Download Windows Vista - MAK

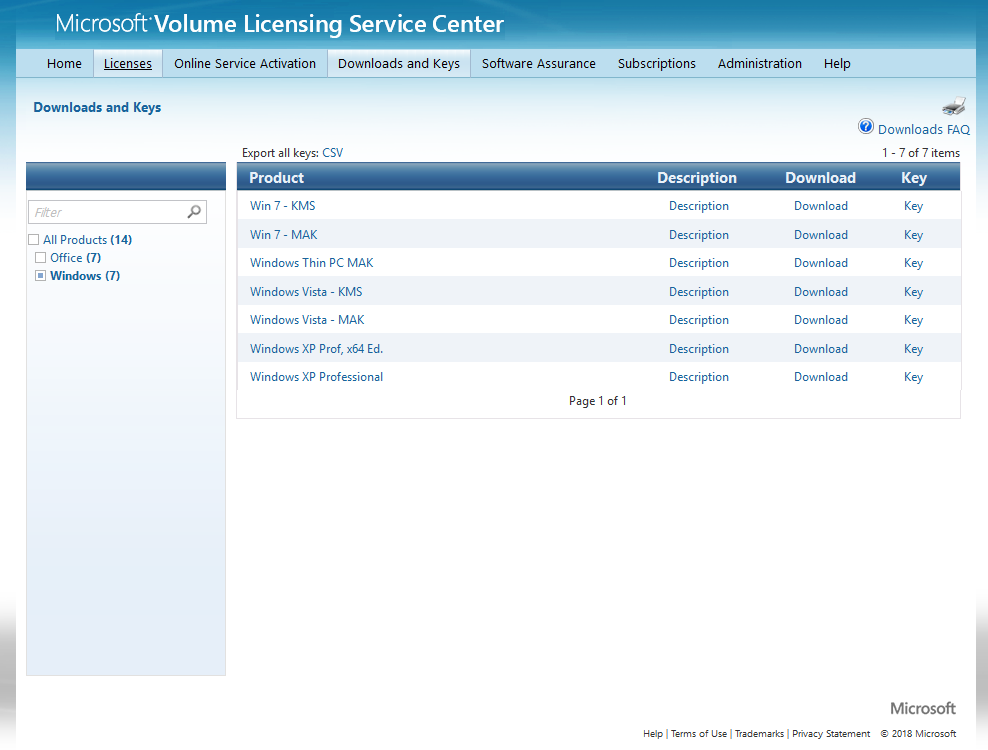pos(820,320)
